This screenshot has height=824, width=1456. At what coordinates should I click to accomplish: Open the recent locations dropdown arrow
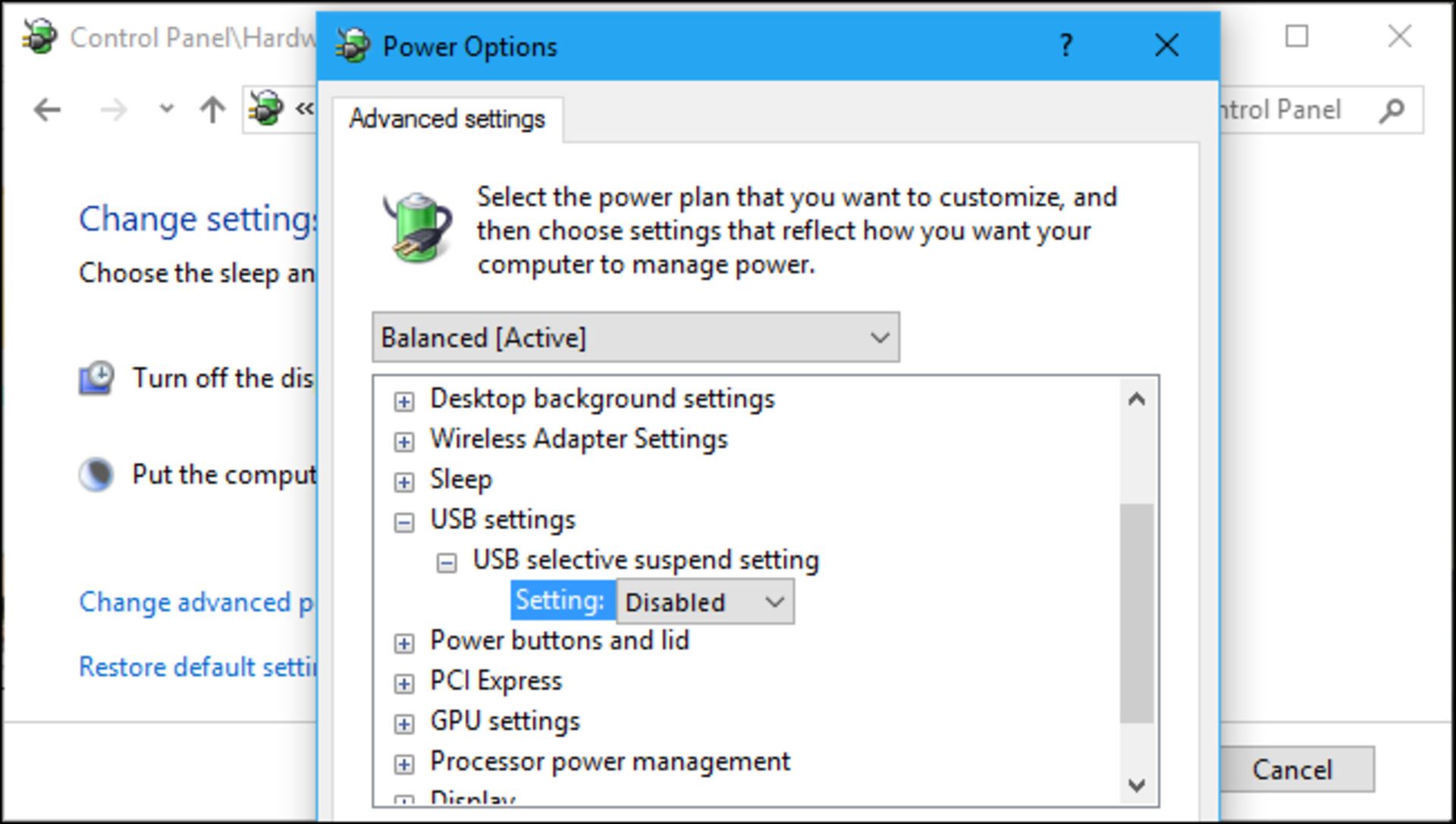click(166, 109)
